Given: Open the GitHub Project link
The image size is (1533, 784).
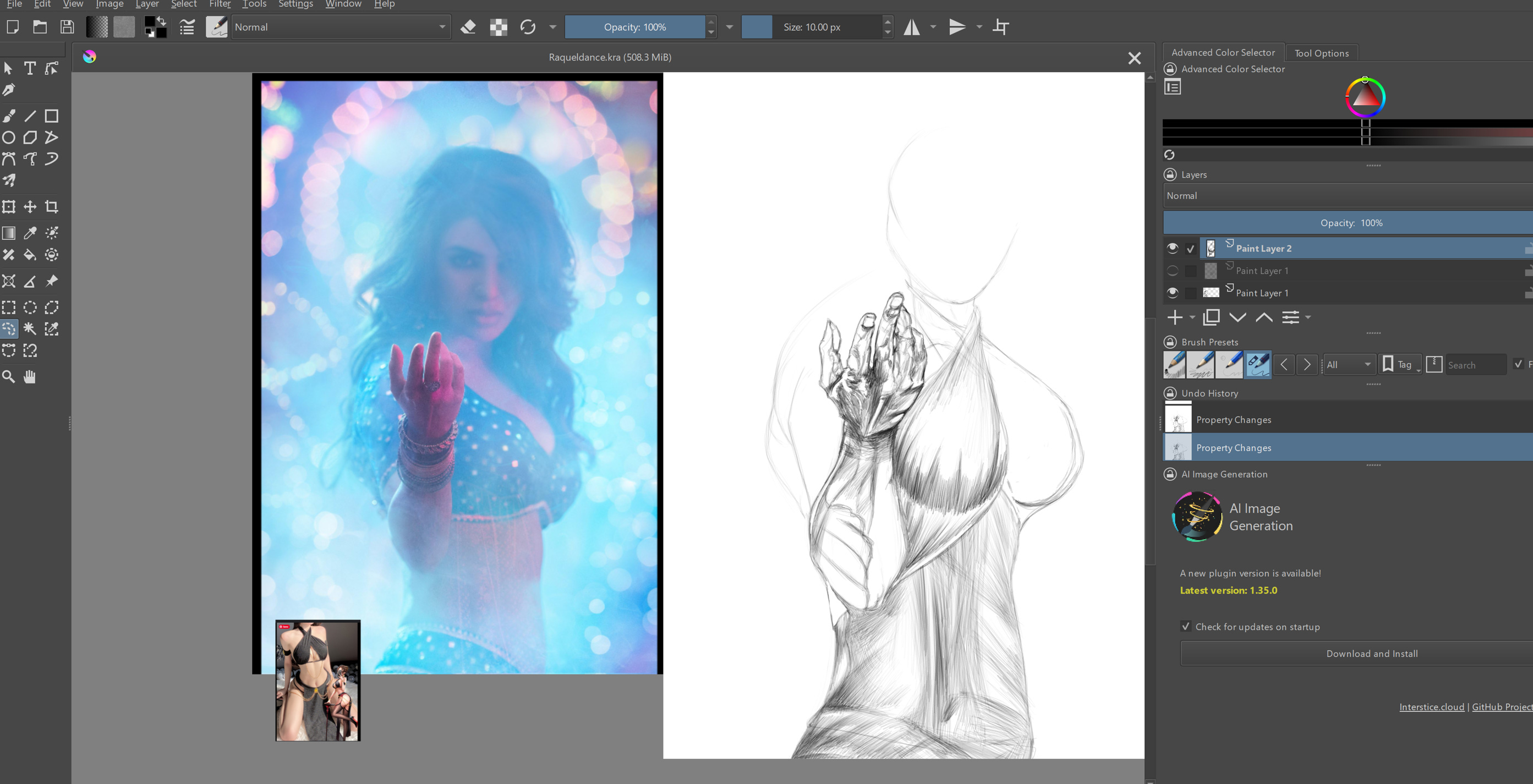Looking at the screenshot, I should coord(1501,706).
